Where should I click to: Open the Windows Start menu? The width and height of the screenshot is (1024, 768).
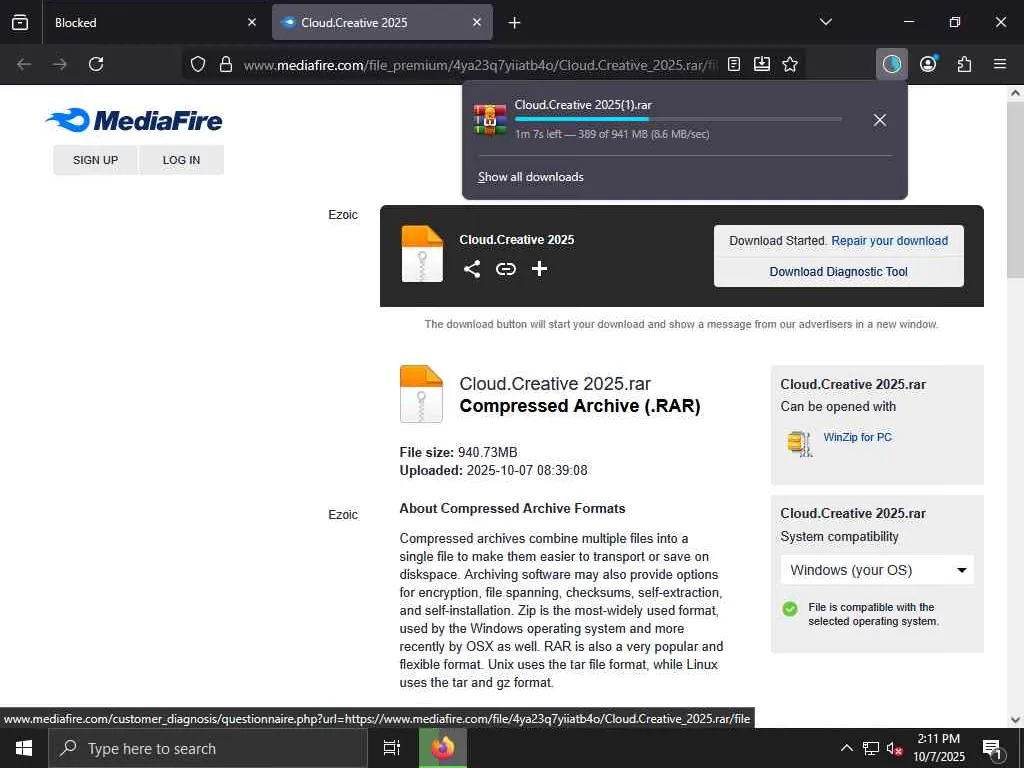24,748
